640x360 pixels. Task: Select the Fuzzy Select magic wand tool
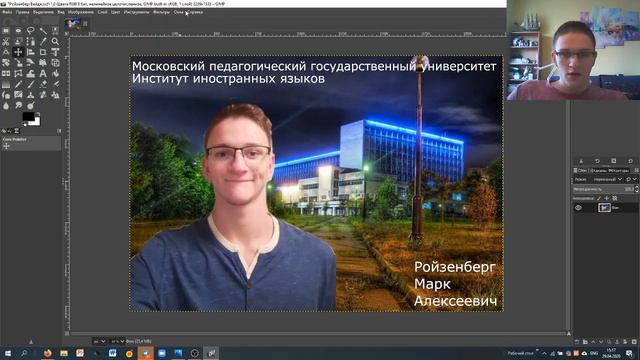pos(43,31)
